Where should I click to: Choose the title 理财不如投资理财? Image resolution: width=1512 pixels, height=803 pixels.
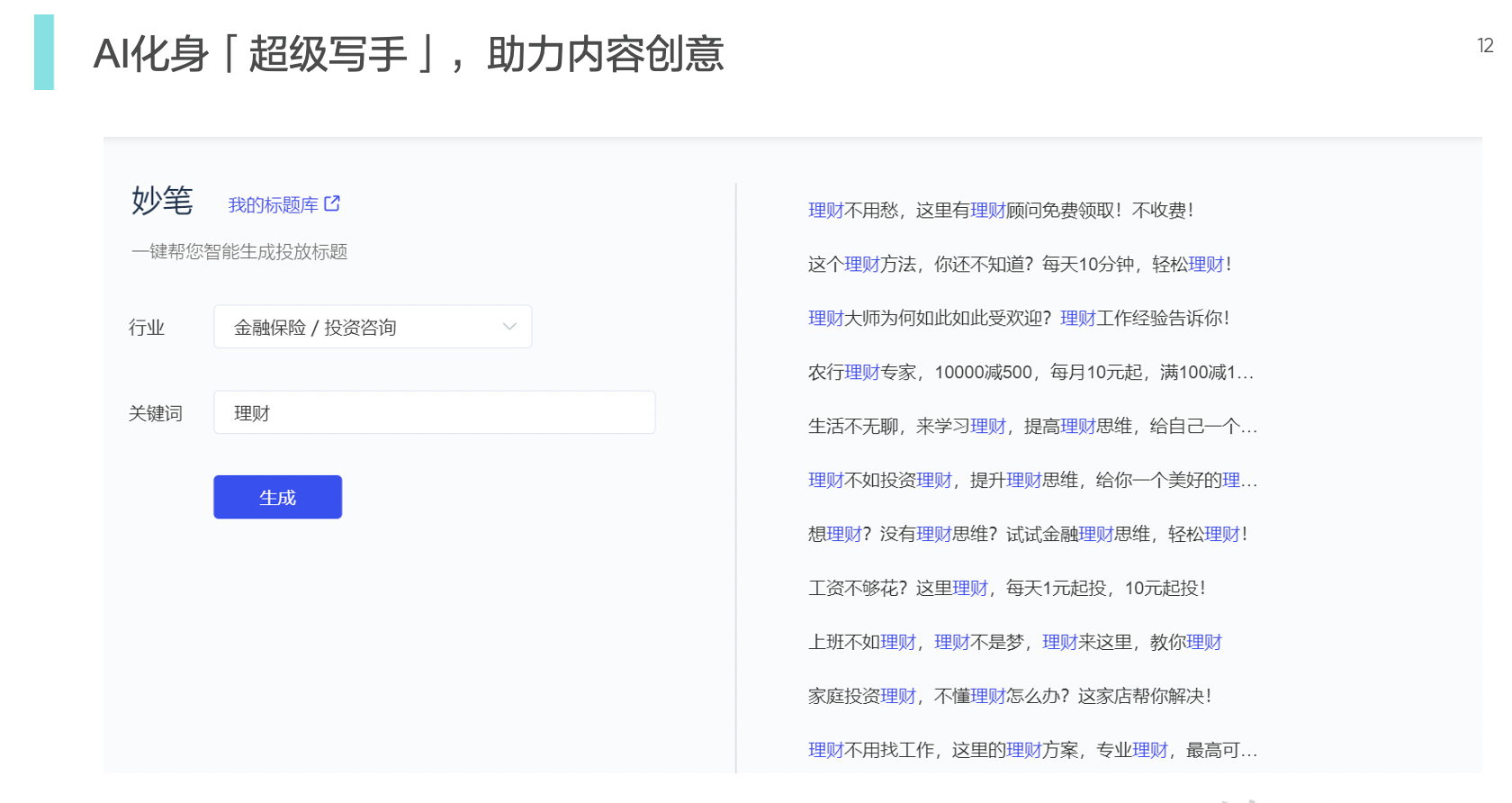[x=1031, y=481]
